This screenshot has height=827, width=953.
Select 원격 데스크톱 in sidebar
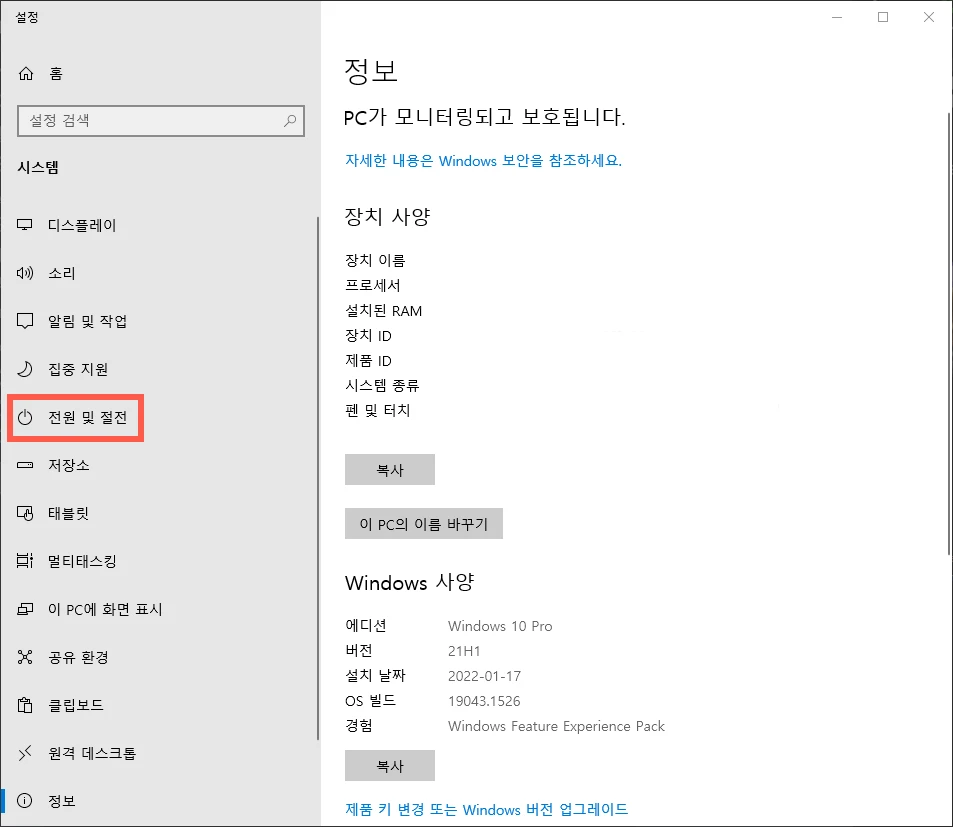[159, 753]
